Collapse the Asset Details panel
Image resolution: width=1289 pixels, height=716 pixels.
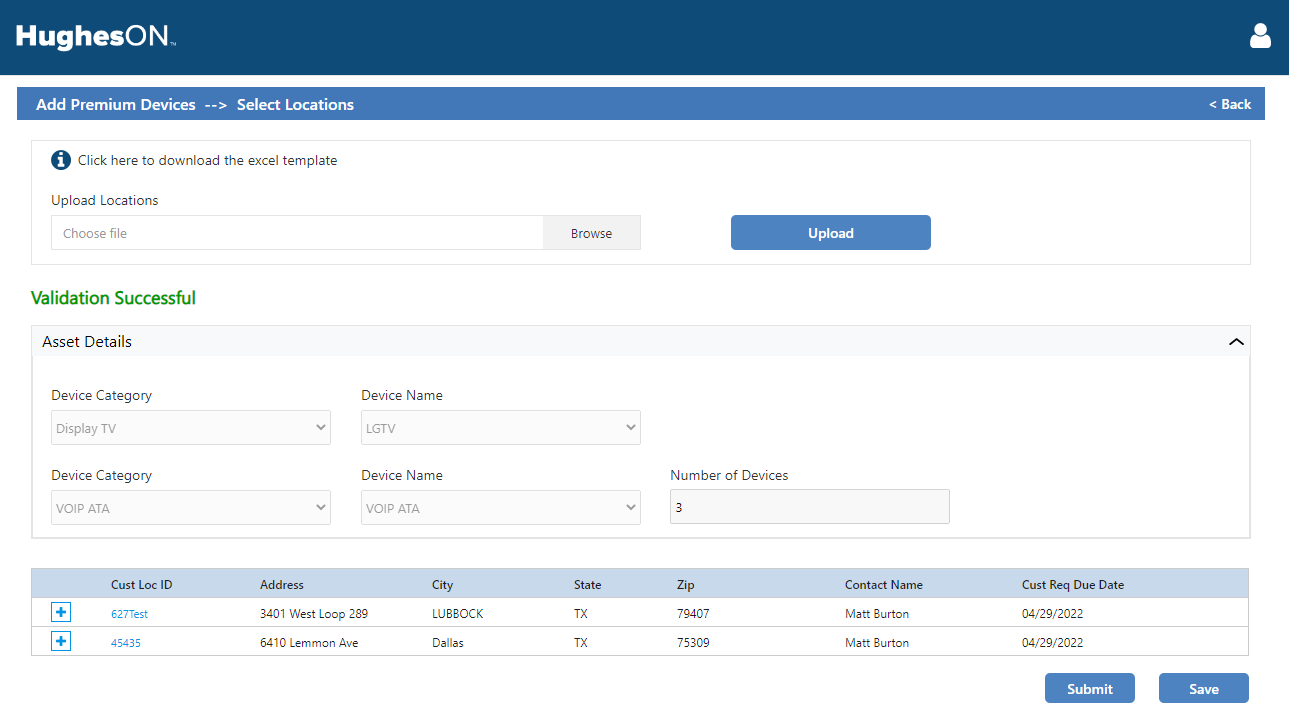coord(1236,342)
